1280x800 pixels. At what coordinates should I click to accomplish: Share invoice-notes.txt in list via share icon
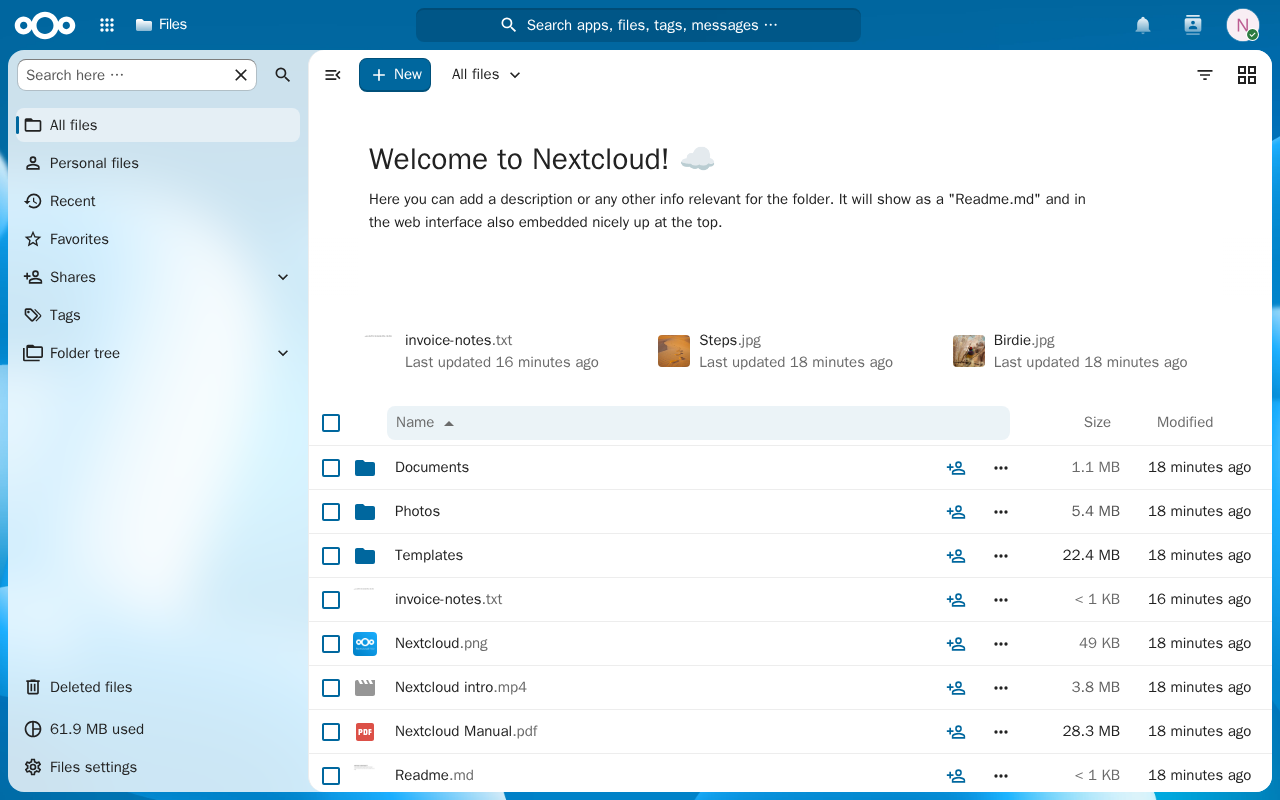click(x=956, y=600)
